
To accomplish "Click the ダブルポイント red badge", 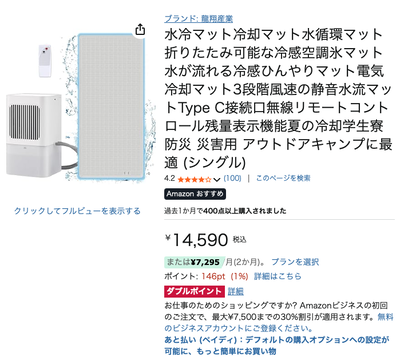I will click(194, 291).
